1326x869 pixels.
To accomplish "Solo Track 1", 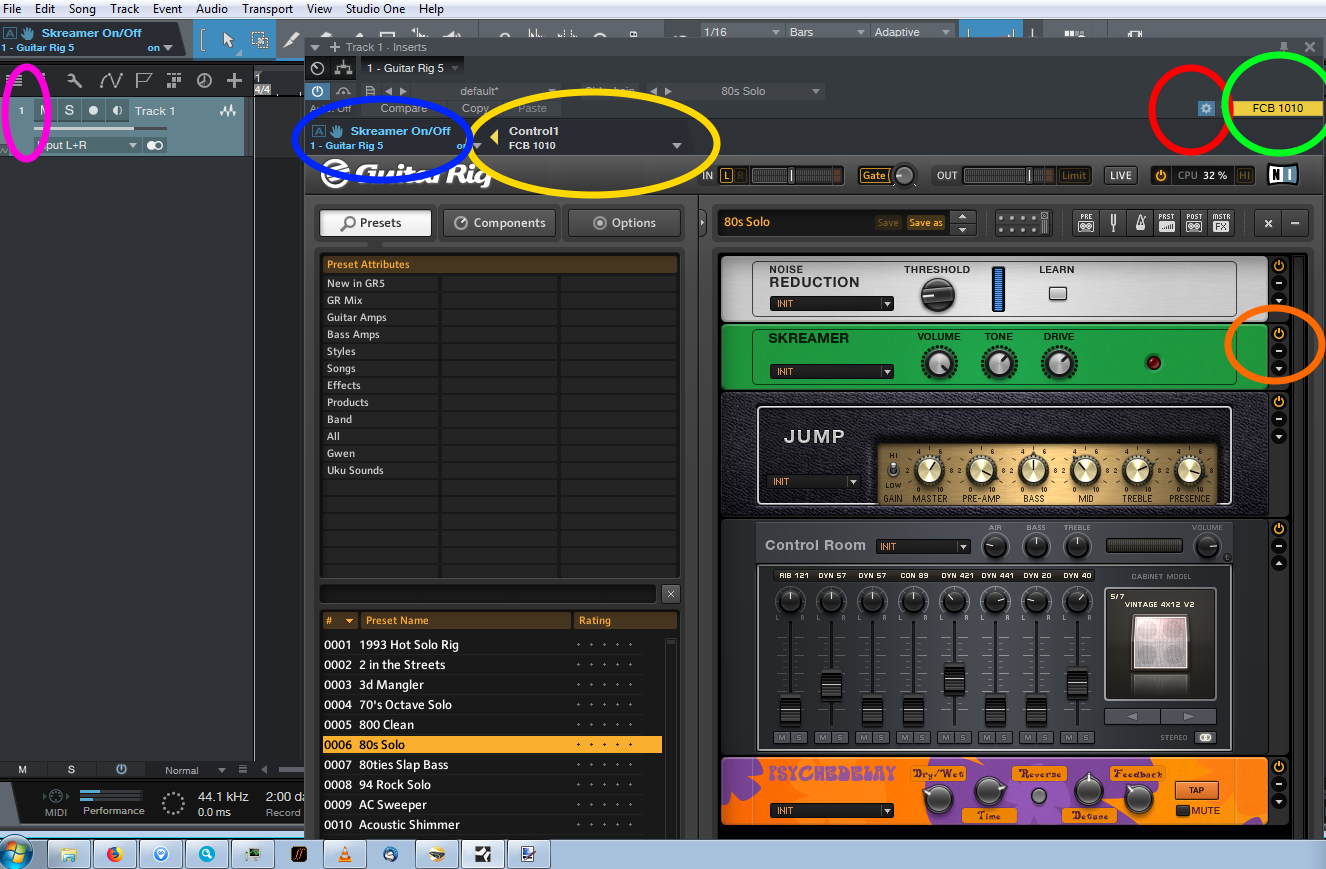I will (x=69, y=111).
